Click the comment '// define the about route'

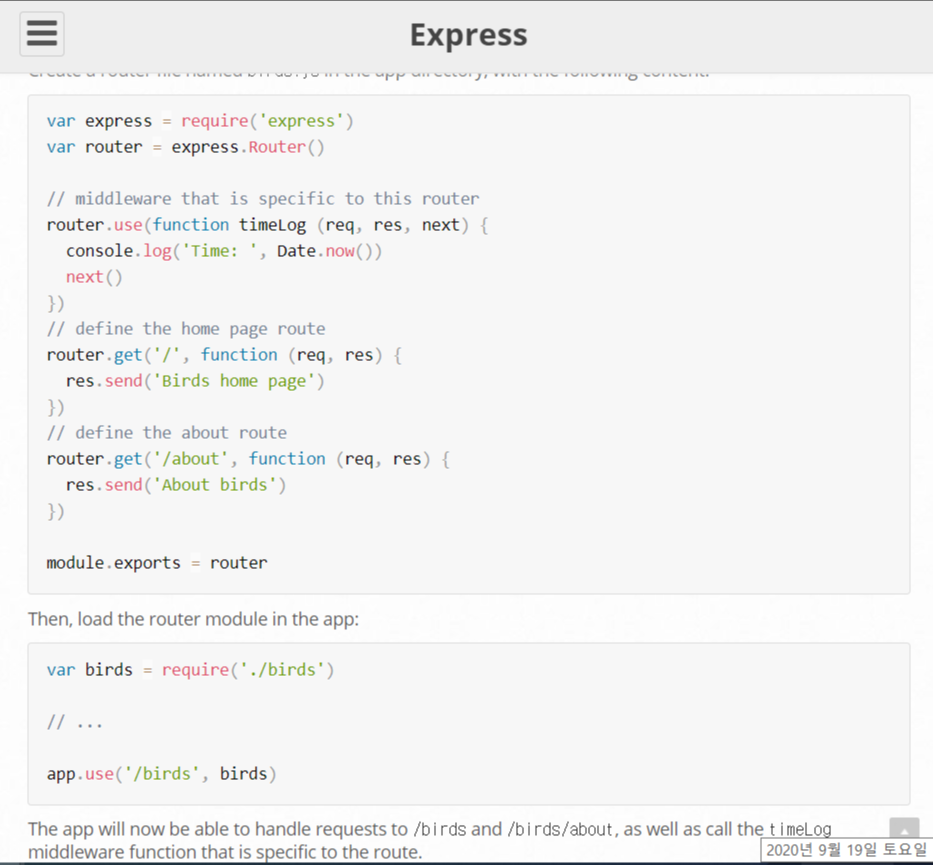[x=167, y=432]
